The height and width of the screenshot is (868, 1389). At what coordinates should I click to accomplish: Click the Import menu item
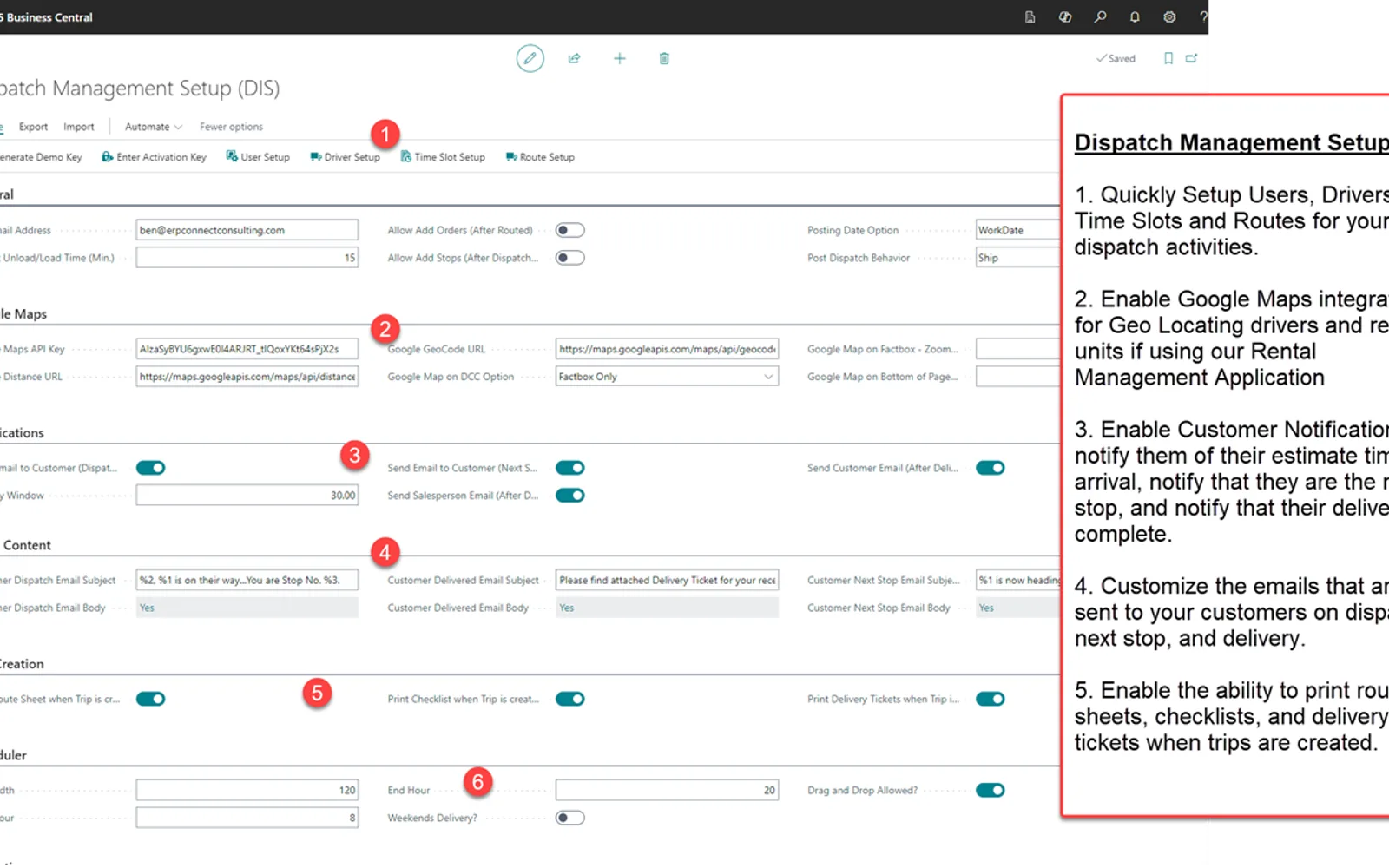click(x=79, y=127)
